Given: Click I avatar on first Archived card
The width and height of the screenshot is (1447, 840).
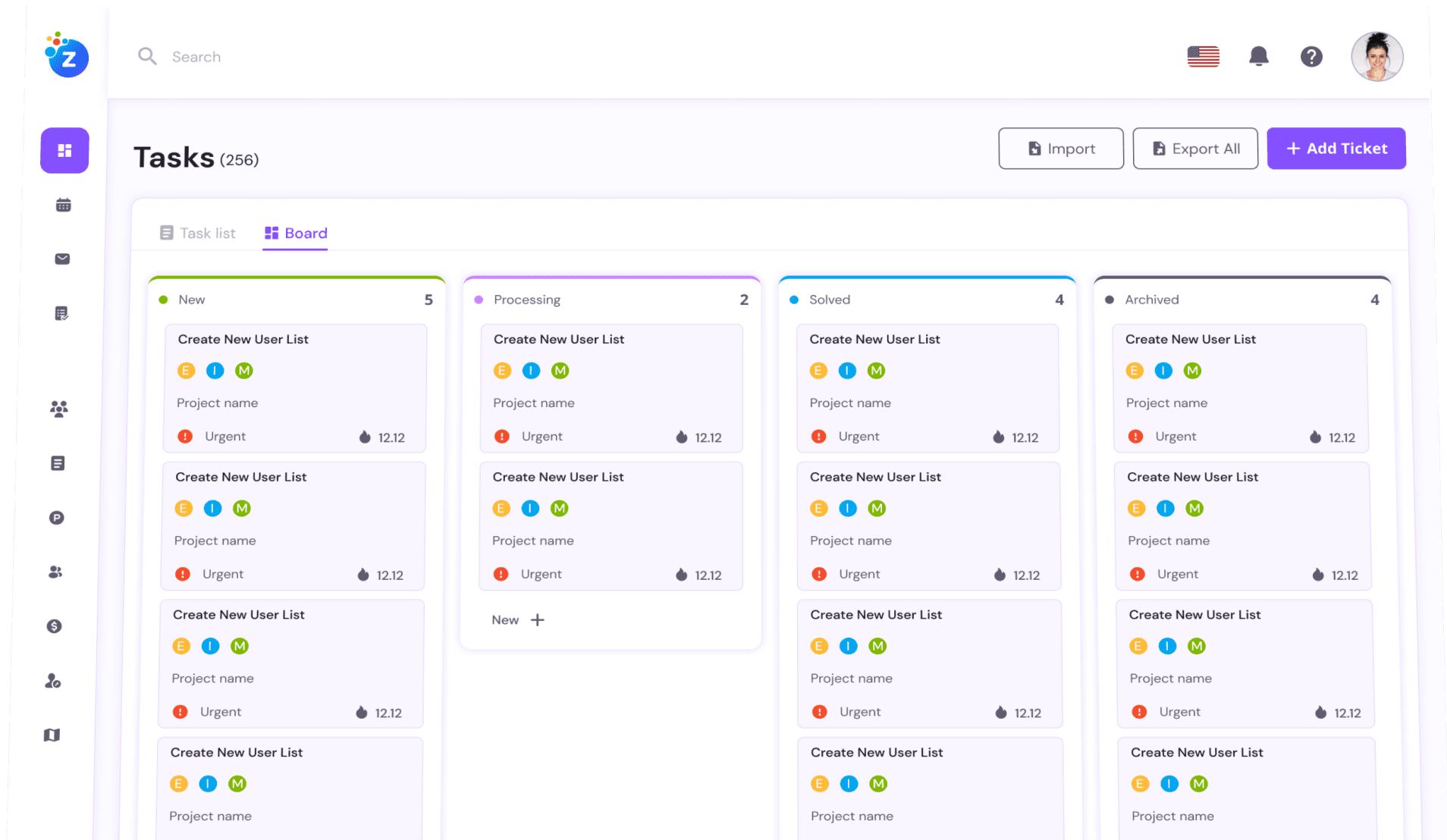Looking at the screenshot, I should click(1163, 371).
